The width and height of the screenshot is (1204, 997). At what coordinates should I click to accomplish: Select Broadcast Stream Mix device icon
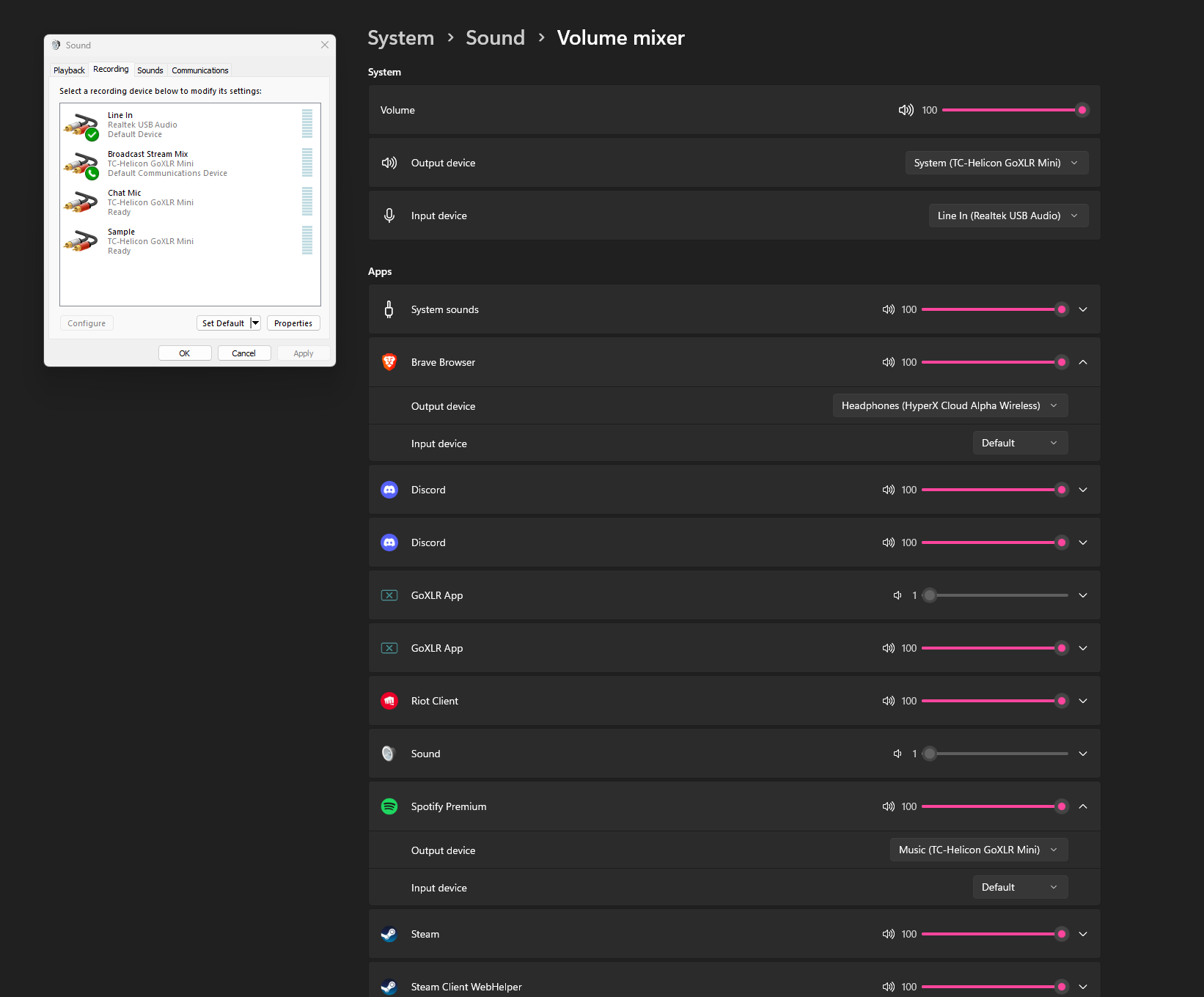(81, 164)
